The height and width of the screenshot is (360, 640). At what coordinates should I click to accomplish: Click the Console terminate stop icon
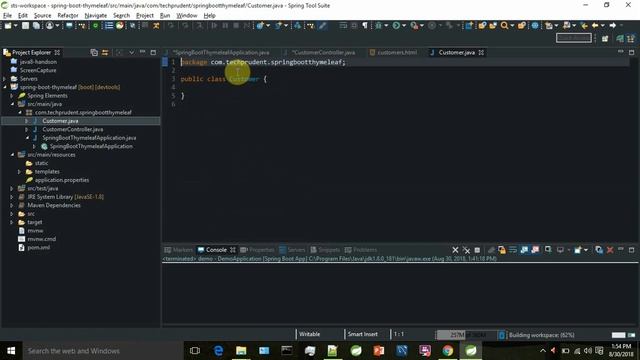tap(477, 250)
